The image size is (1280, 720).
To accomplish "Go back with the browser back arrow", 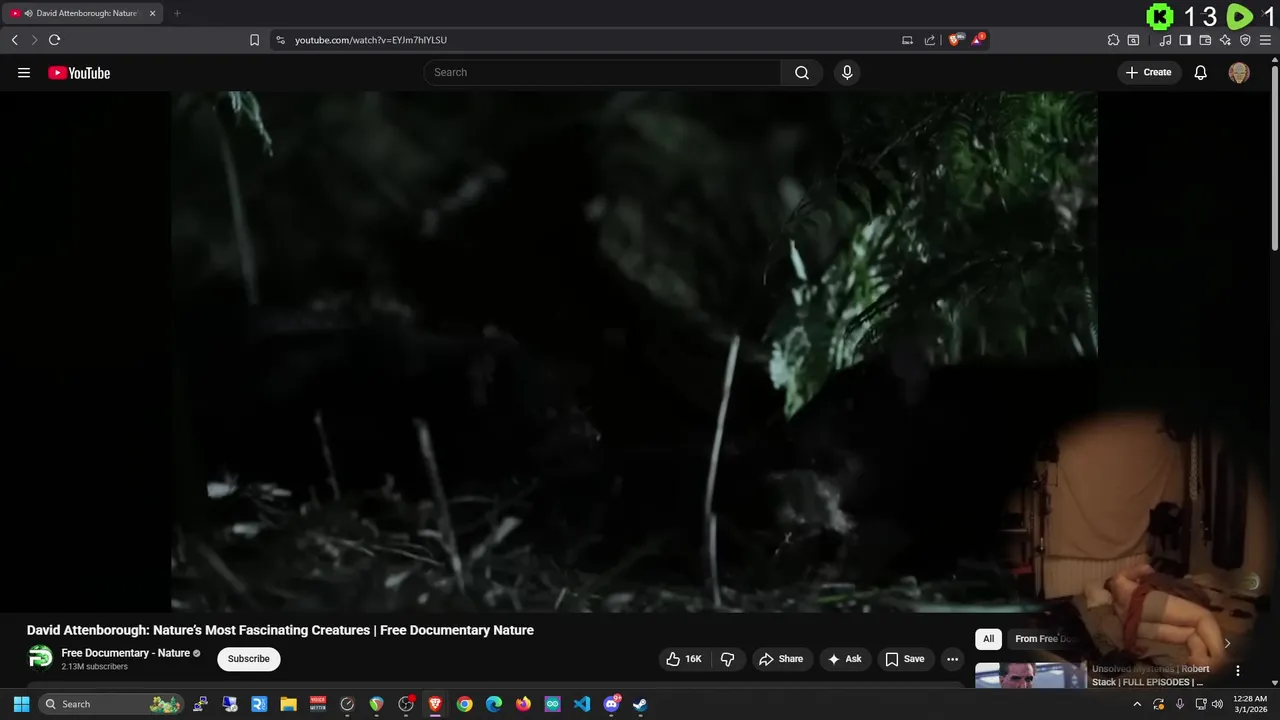I will click(14, 40).
